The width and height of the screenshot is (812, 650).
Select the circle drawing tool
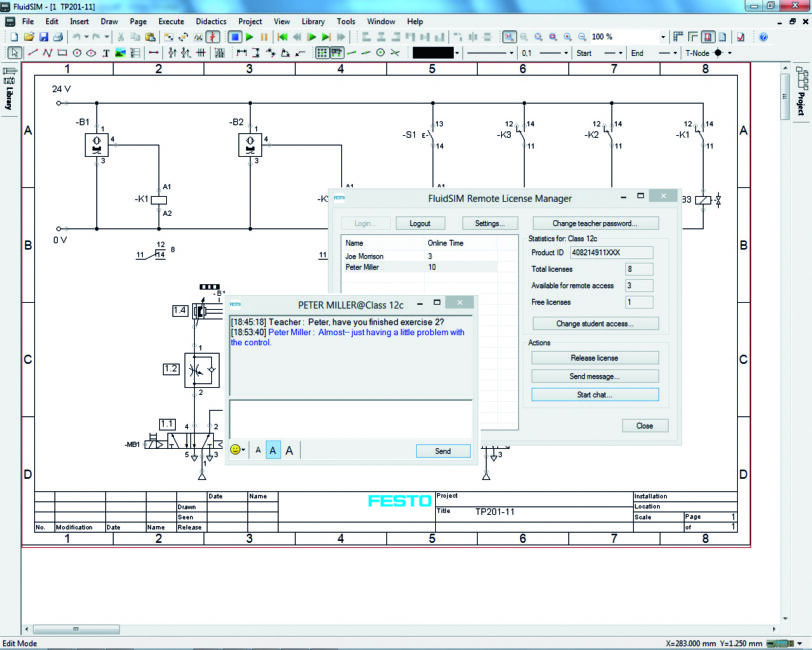[x=77, y=53]
